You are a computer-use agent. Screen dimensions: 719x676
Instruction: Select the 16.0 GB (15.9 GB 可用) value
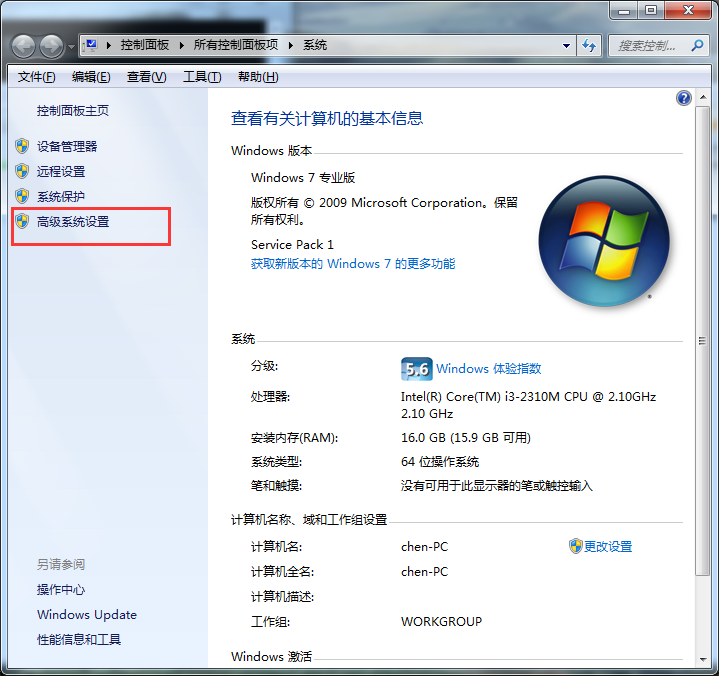click(x=465, y=438)
